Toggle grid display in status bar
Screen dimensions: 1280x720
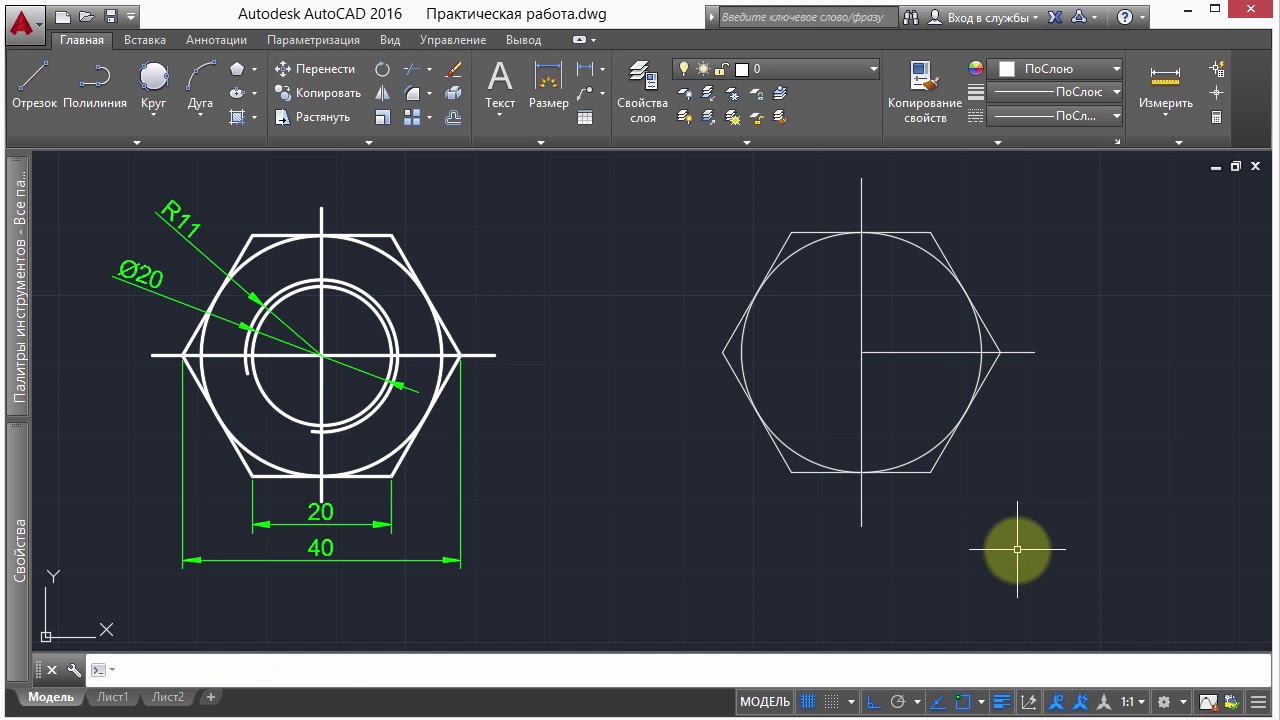(808, 702)
